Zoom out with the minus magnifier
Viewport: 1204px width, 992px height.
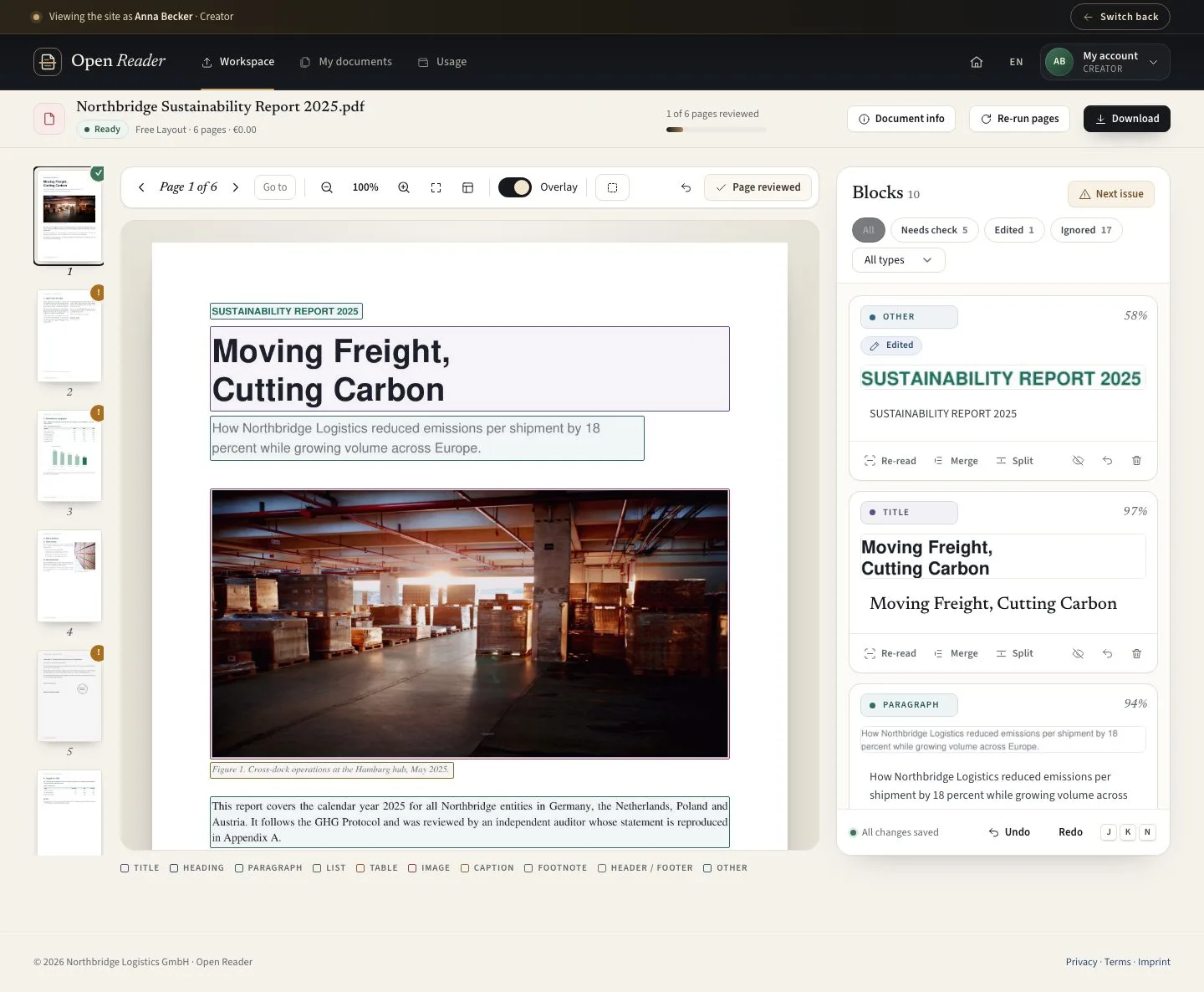[x=327, y=187]
